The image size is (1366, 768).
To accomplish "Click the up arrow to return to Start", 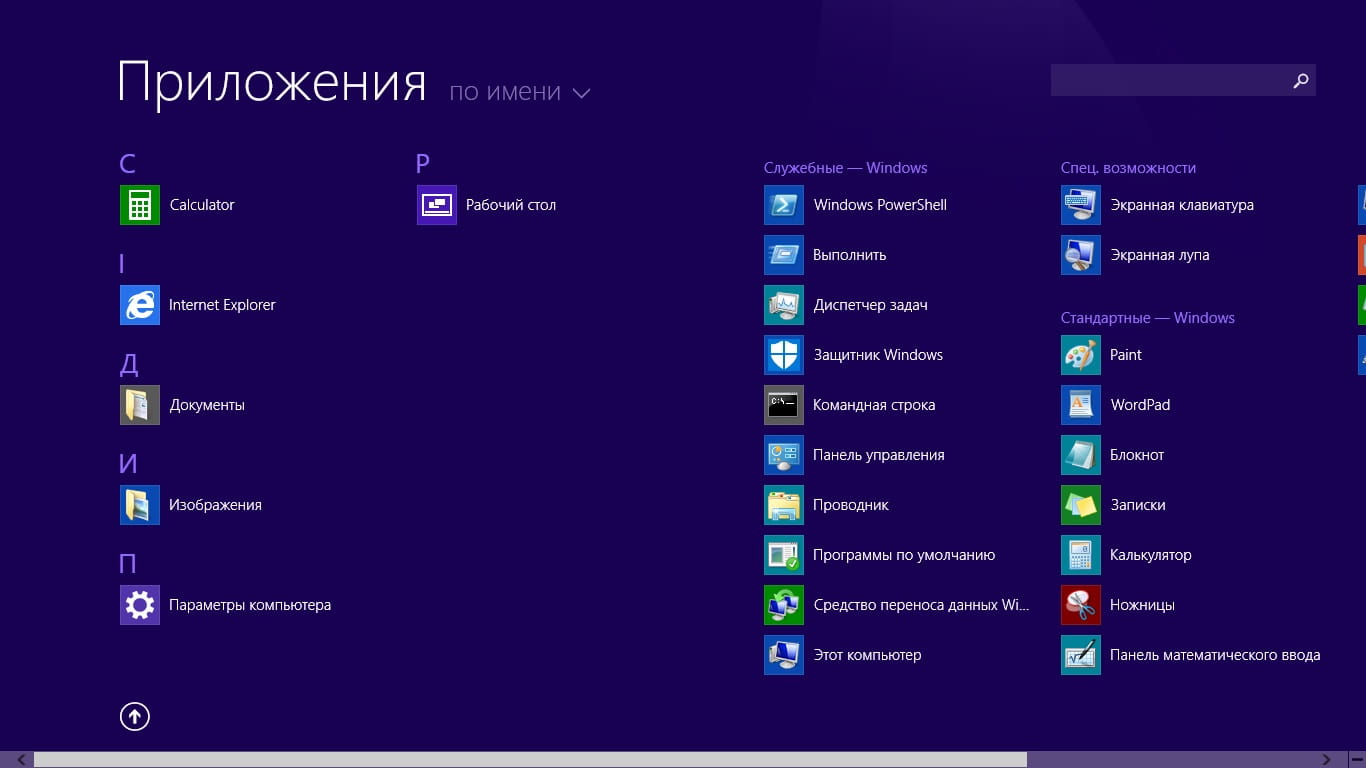I will [x=135, y=716].
